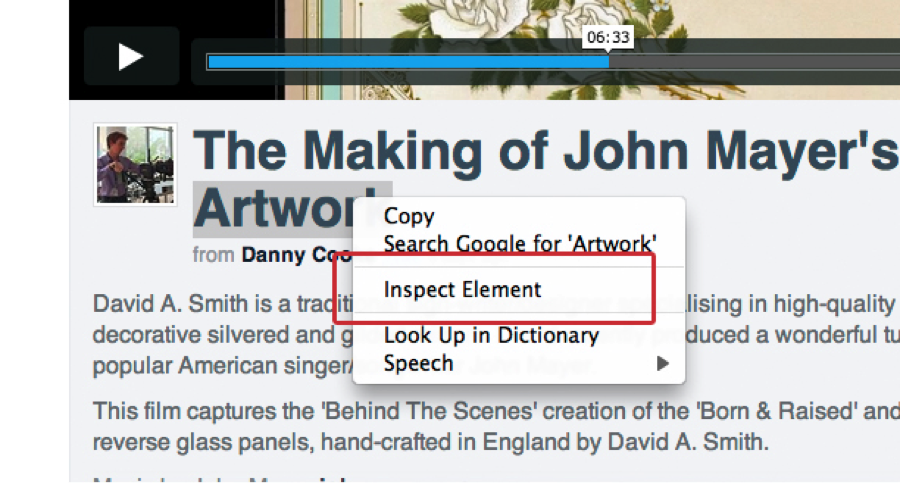Click the title text 'The Making of John Mayer's'
This screenshot has height=483, width=900.
[x=545, y=152]
